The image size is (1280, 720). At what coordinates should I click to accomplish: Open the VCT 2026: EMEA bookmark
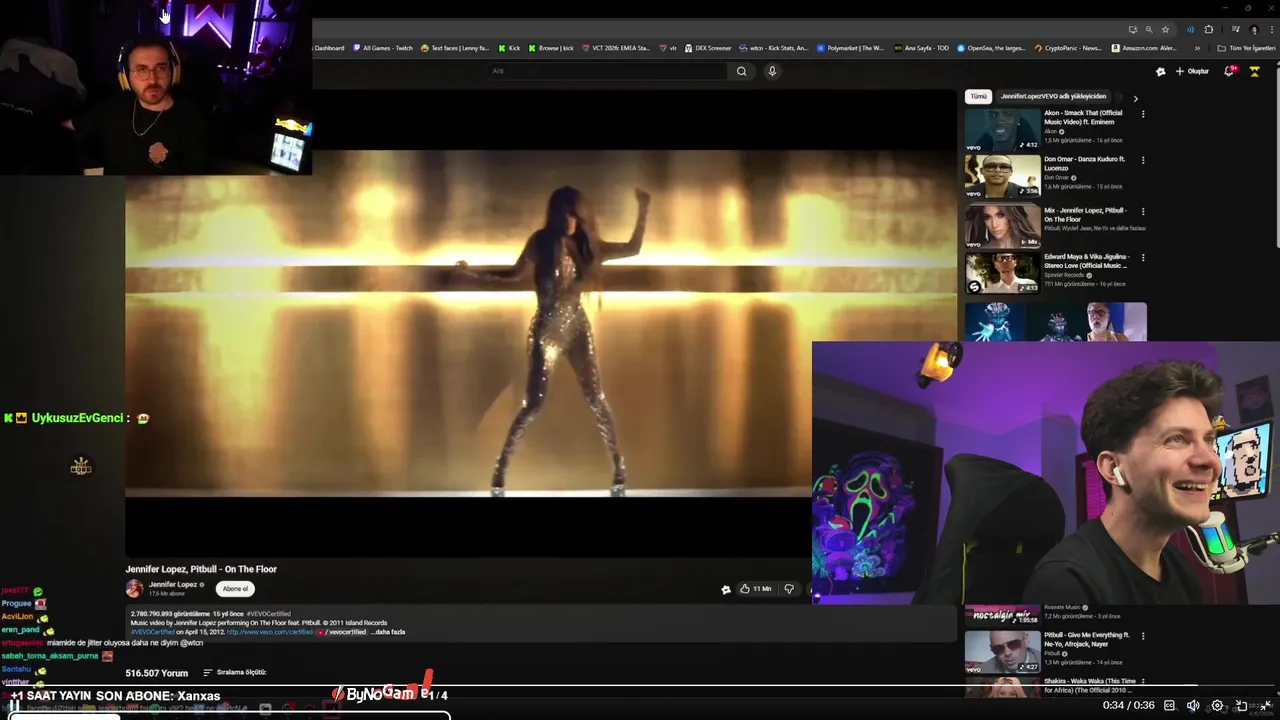(x=615, y=48)
